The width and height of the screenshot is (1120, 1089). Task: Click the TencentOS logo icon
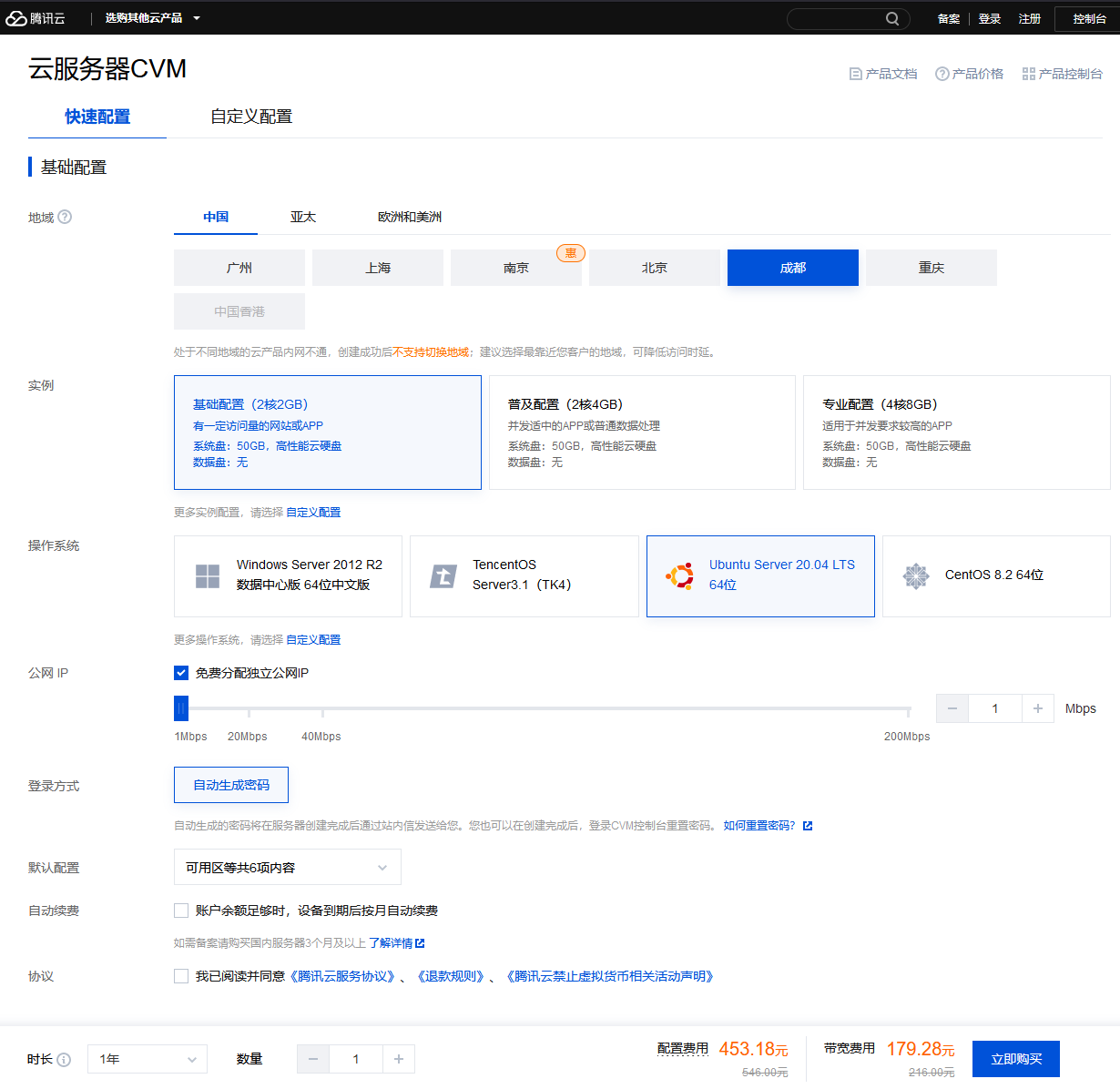(443, 576)
